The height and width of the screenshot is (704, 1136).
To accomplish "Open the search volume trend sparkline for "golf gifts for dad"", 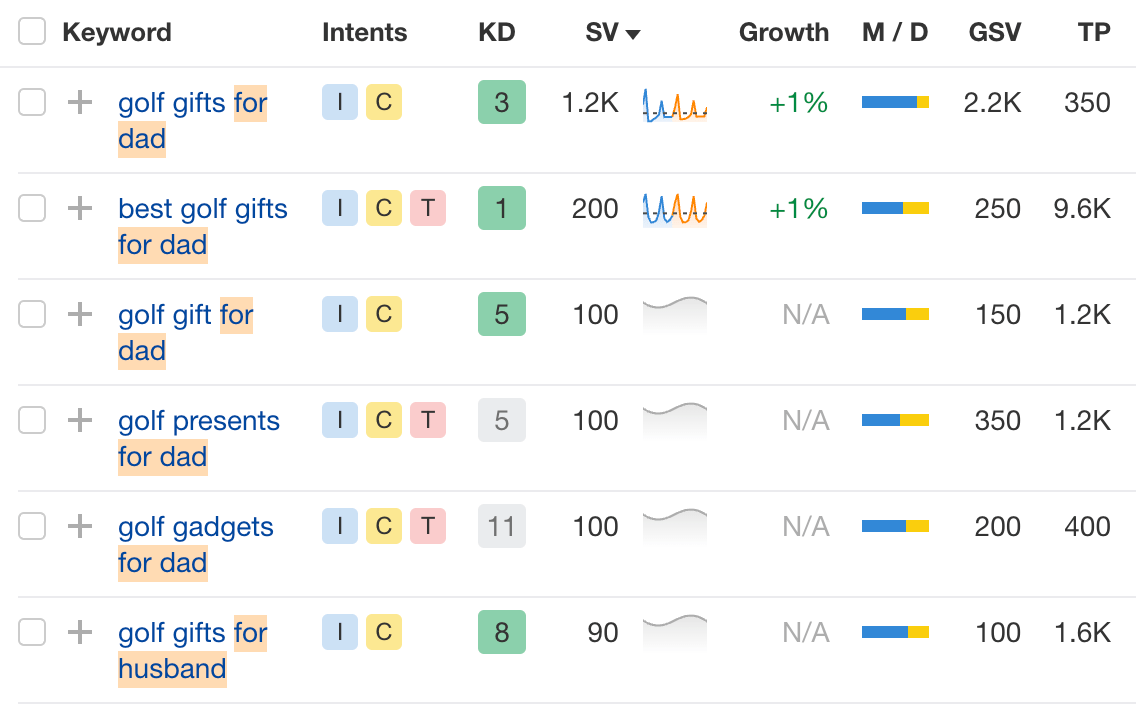I will (674, 102).
